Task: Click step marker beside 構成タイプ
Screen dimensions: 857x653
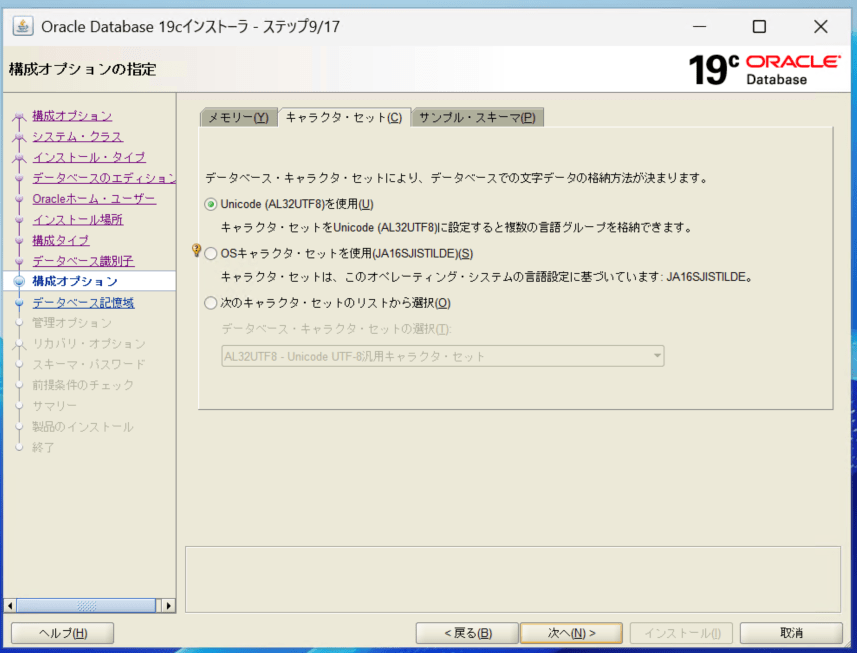Action: (19, 241)
